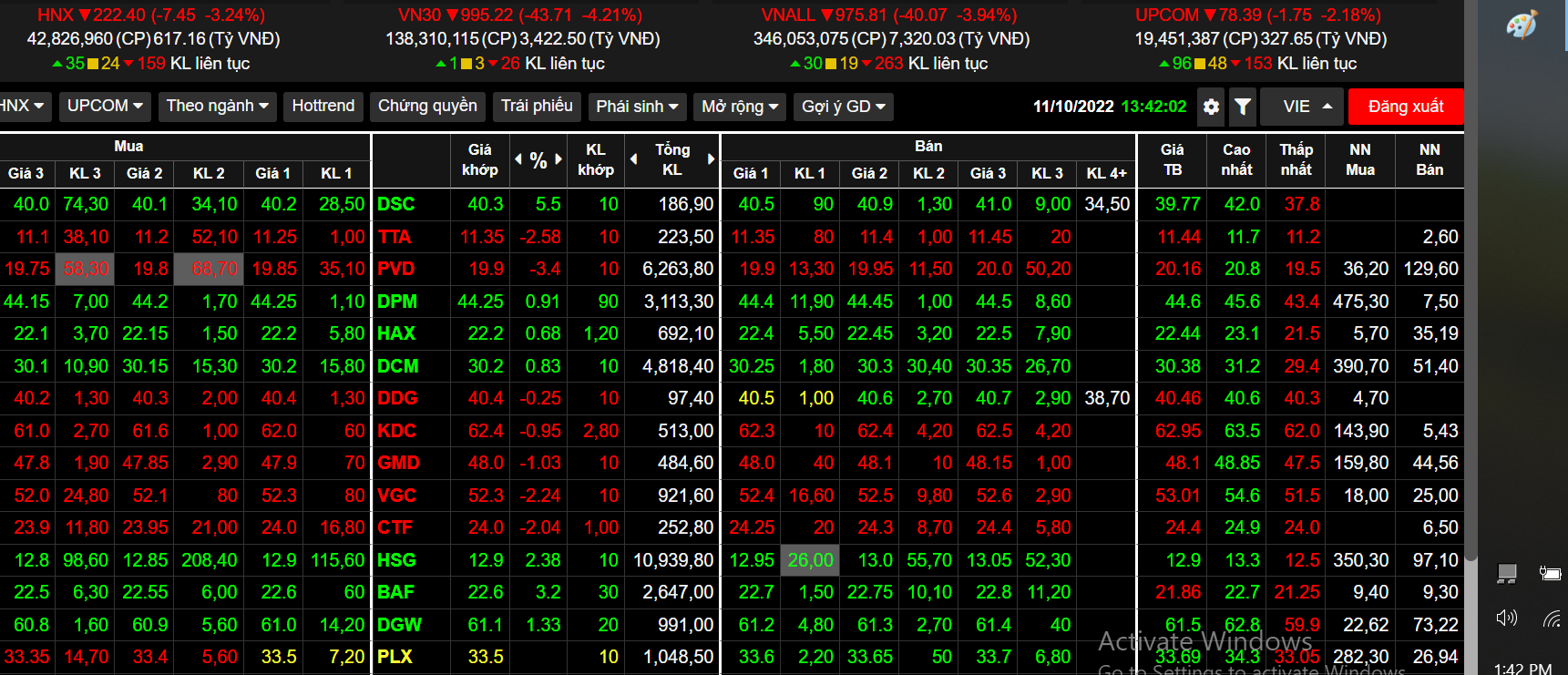
Task: Click the Wi-Fi network tray icon
Action: [x=1552, y=619]
